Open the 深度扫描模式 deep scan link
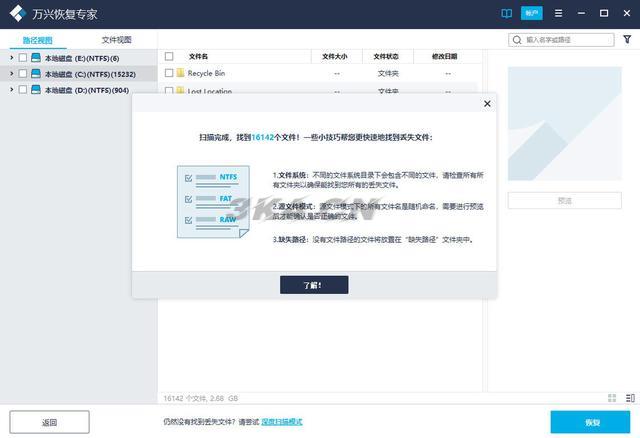Image resolution: width=640 pixels, height=438 pixels. tap(282, 422)
